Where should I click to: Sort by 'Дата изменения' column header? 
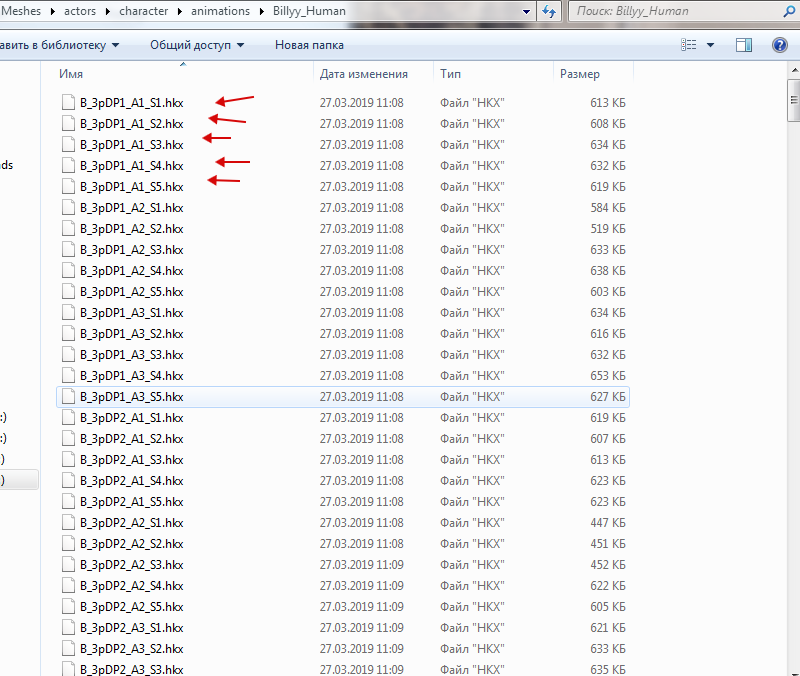pyautogui.click(x=363, y=74)
